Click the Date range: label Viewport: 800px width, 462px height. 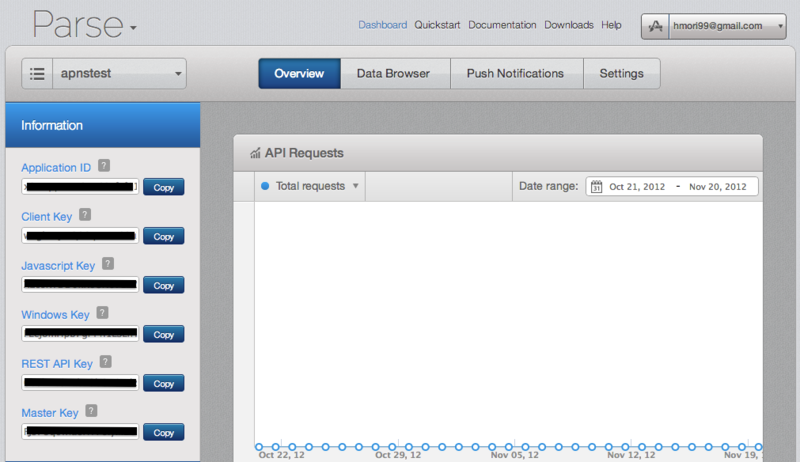click(x=548, y=186)
